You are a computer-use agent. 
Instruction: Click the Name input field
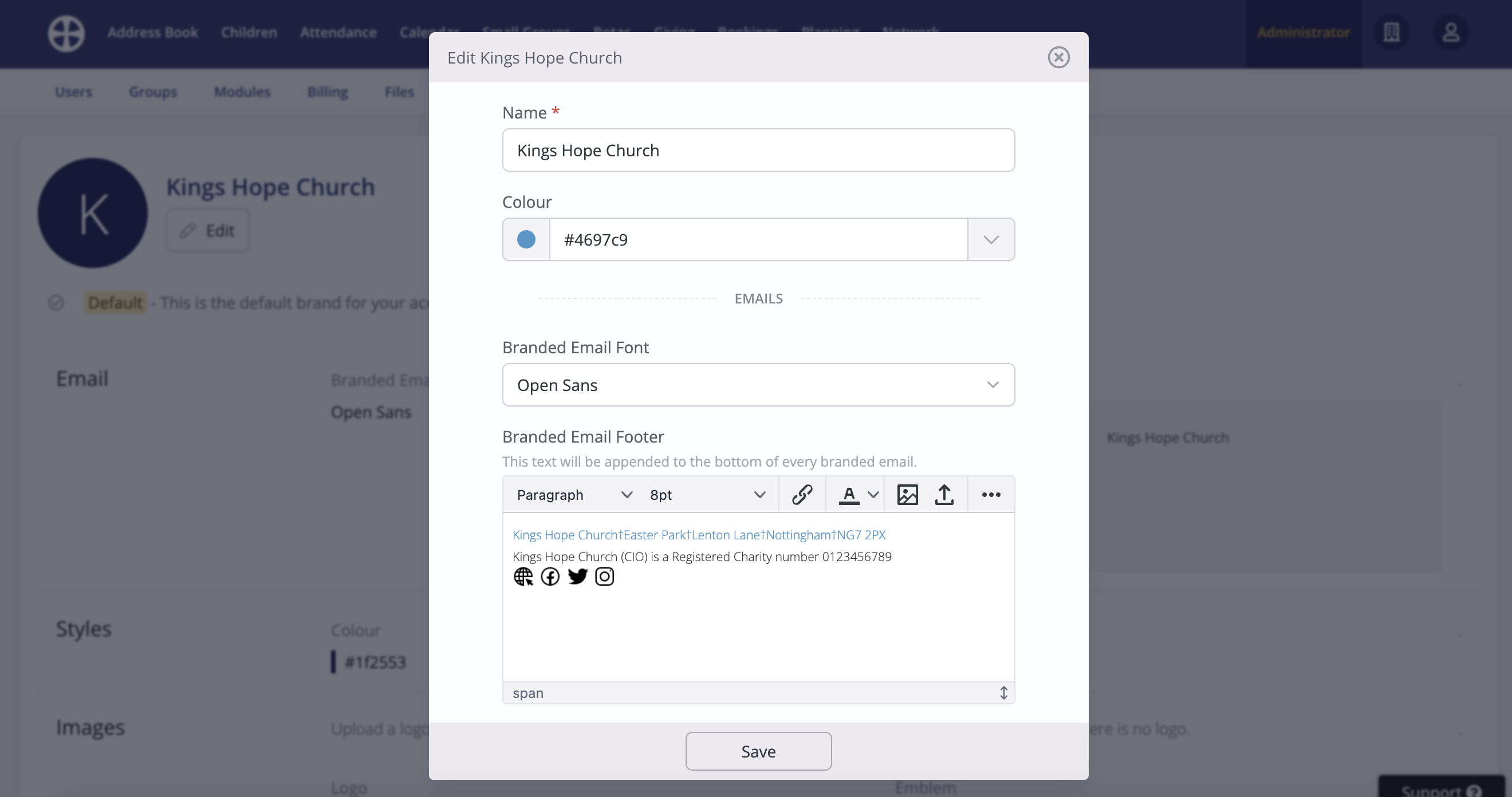pyautogui.click(x=758, y=150)
